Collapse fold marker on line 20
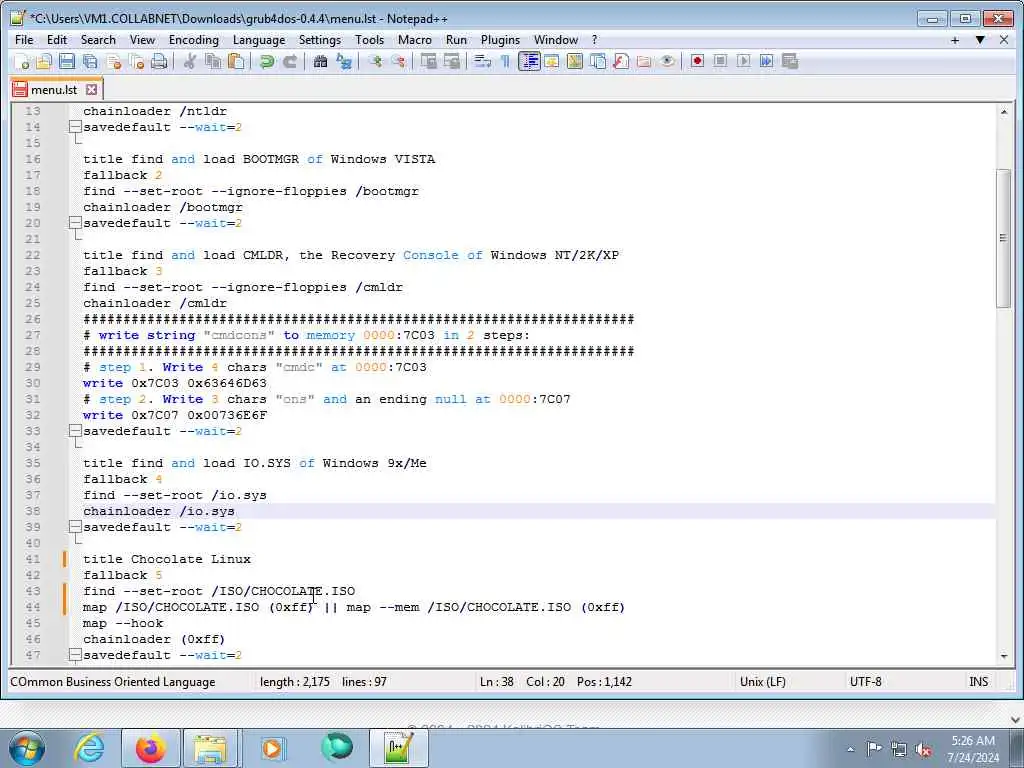1024x768 pixels. click(75, 223)
